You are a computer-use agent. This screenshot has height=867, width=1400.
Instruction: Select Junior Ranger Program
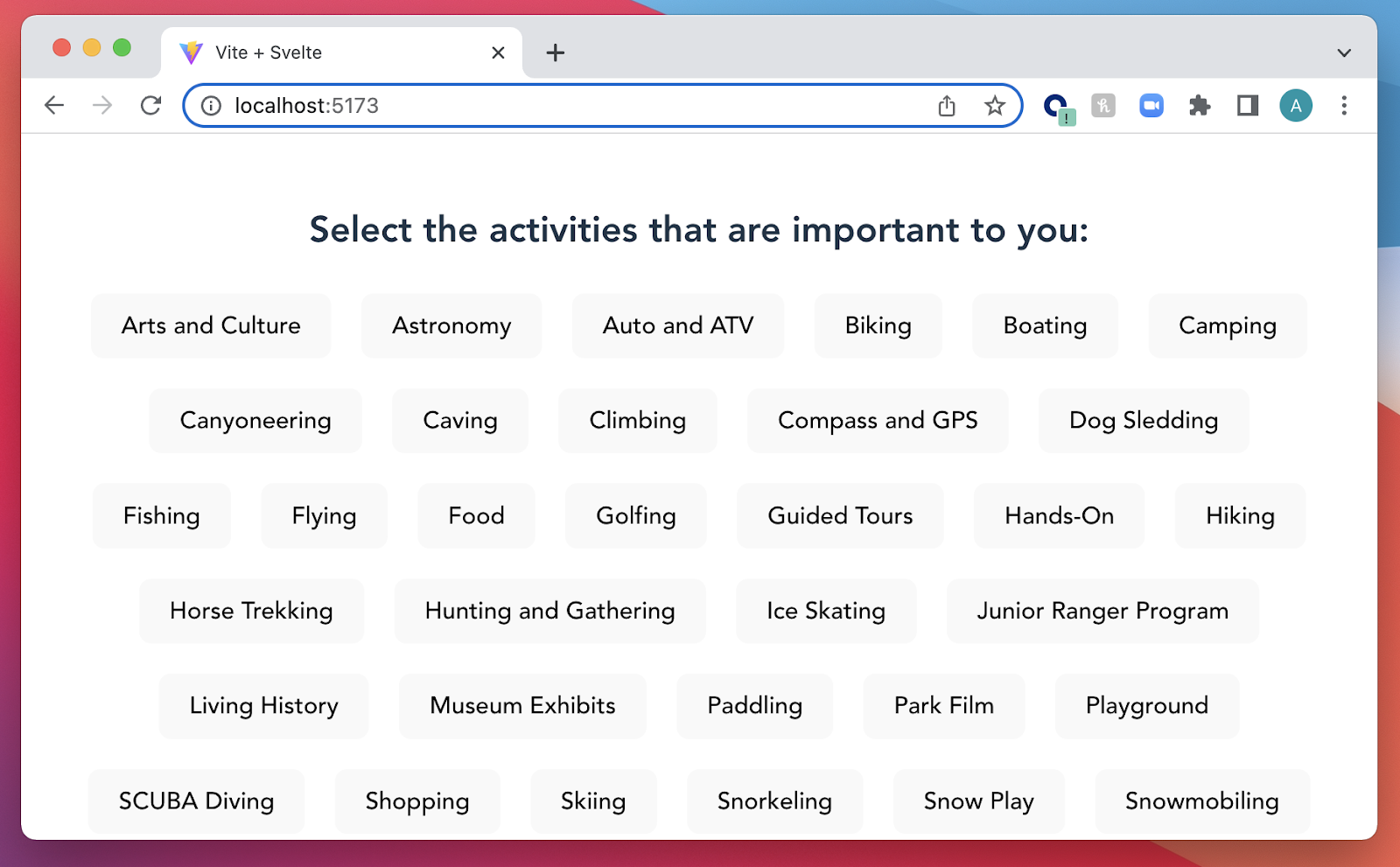coord(1102,611)
